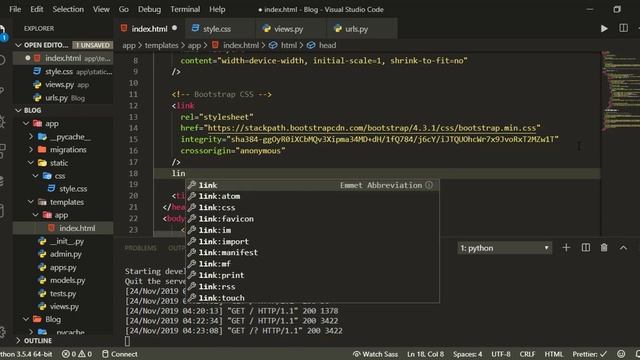Open tests.py in the explorer tree
The image size is (640, 360).
(63, 293)
